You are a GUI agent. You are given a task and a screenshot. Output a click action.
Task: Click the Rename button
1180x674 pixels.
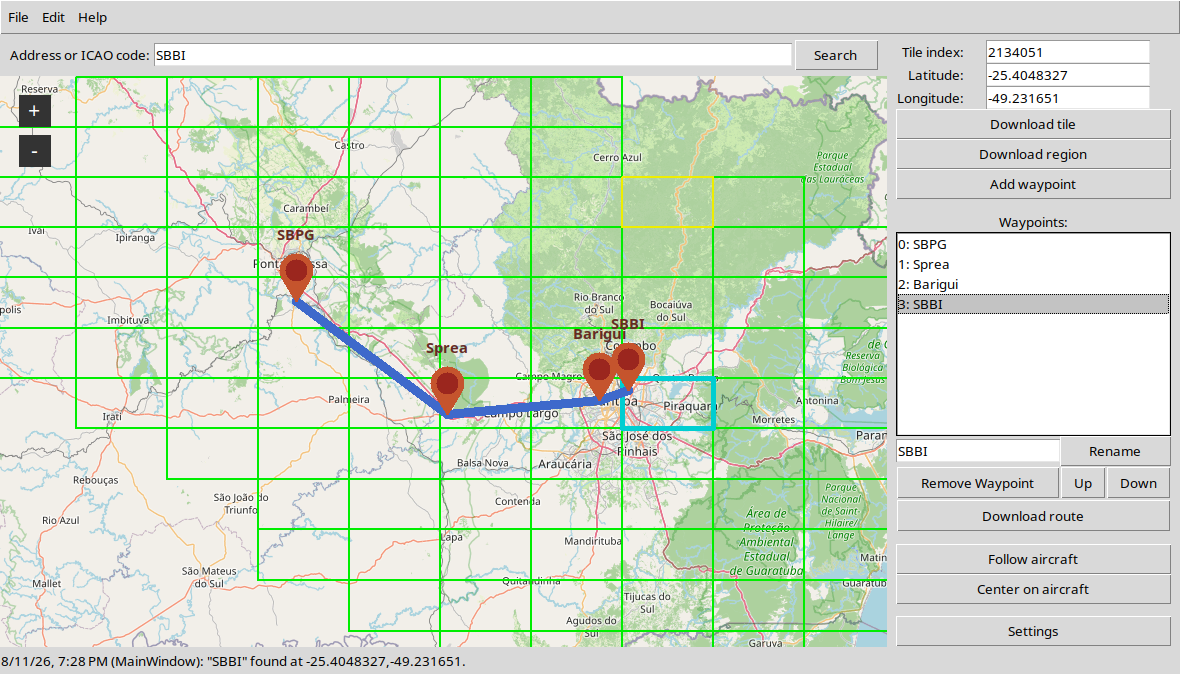(1115, 451)
